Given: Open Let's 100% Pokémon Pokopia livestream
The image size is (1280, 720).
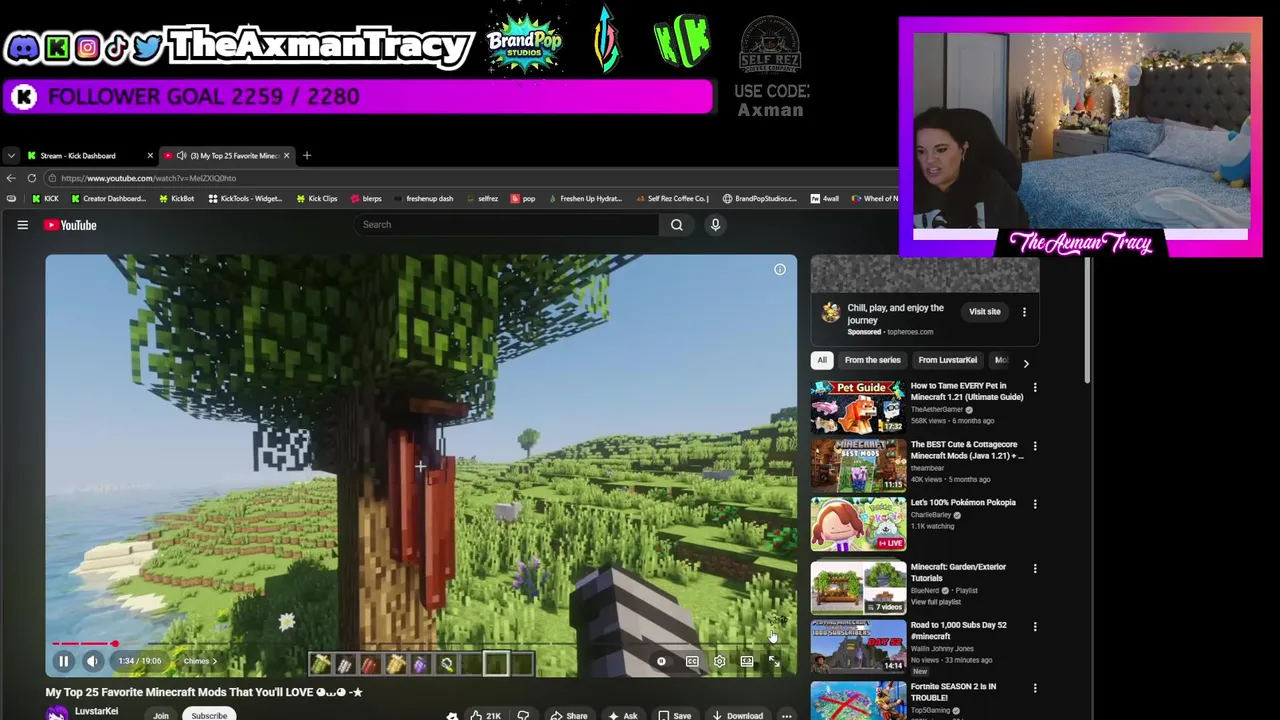Looking at the screenshot, I should pyautogui.click(x=858, y=524).
